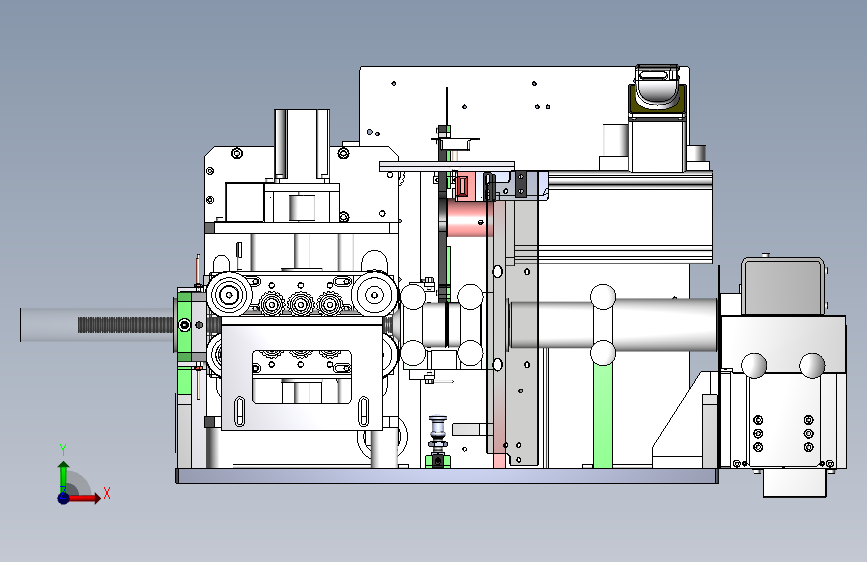Select the green vertical support under the cylinder
The image size is (867, 562).
click(603, 415)
